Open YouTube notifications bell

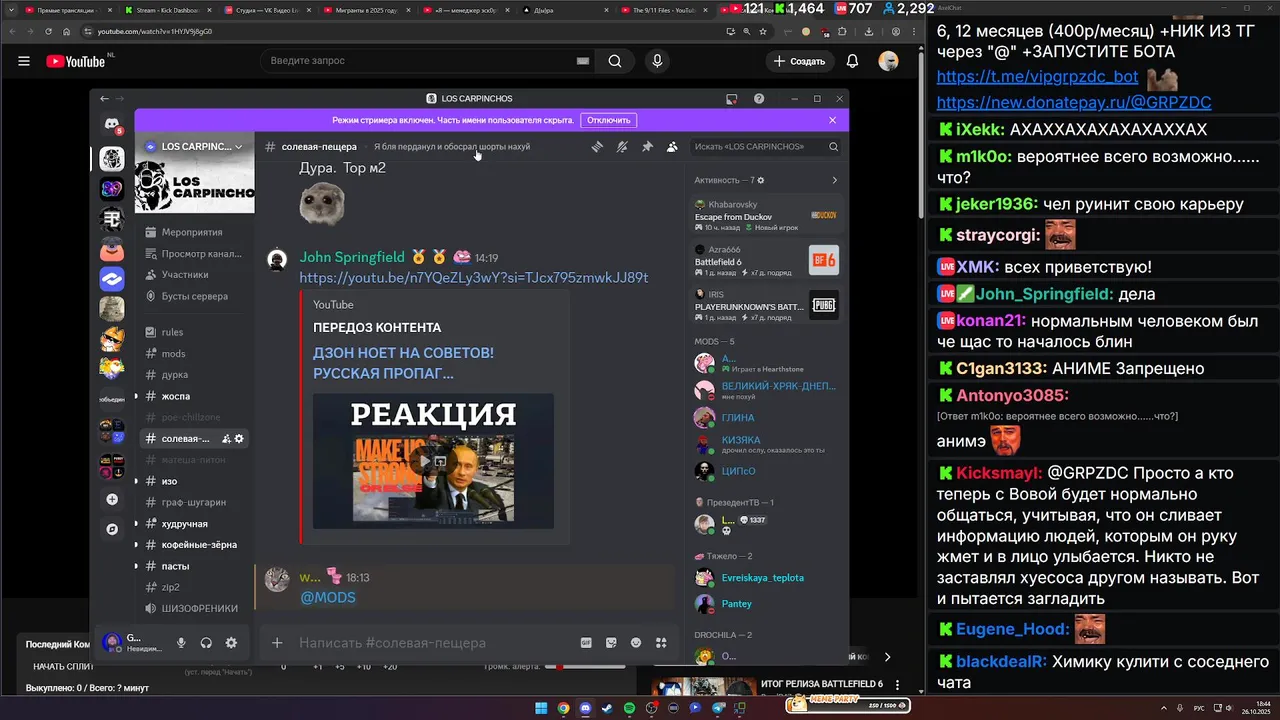point(852,61)
